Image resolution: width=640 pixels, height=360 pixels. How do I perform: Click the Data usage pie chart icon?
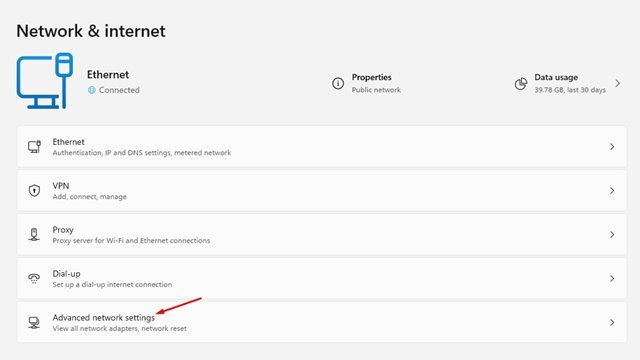pos(520,84)
